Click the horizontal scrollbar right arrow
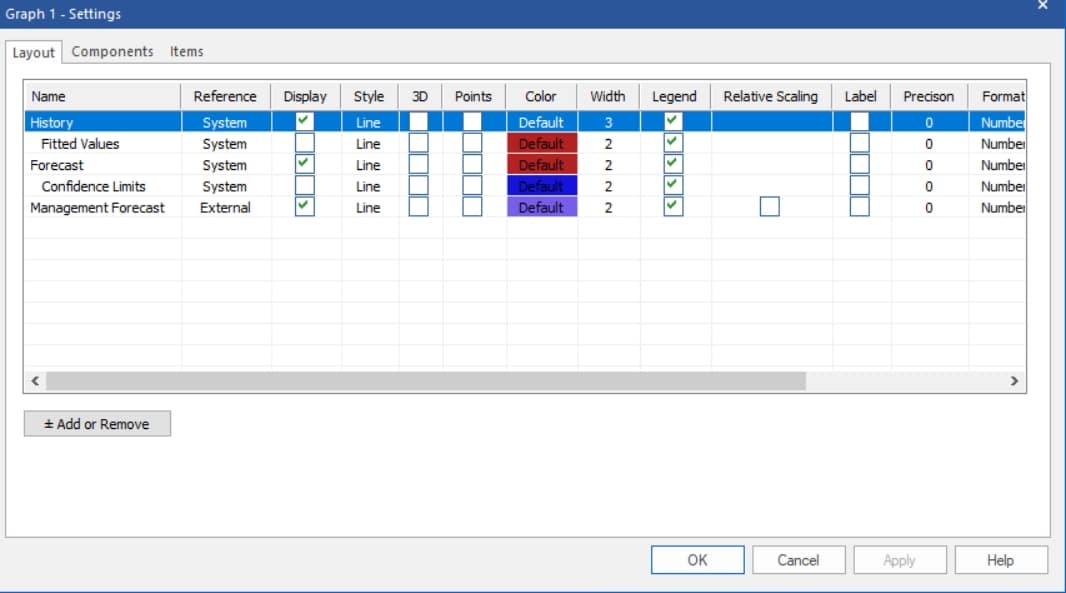Image resolution: width=1066 pixels, height=593 pixels. 1014,381
